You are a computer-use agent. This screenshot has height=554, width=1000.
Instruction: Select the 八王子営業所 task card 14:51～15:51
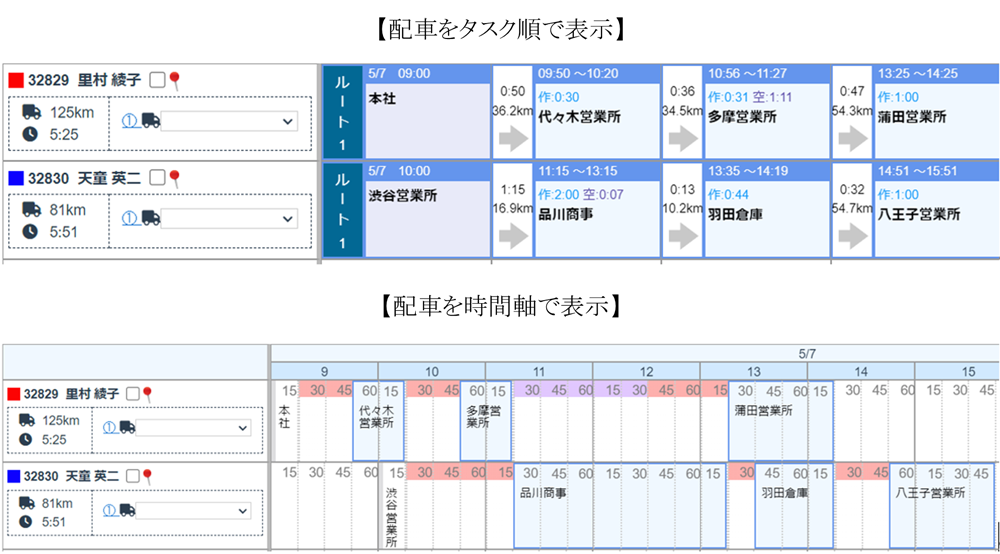point(937,210)
